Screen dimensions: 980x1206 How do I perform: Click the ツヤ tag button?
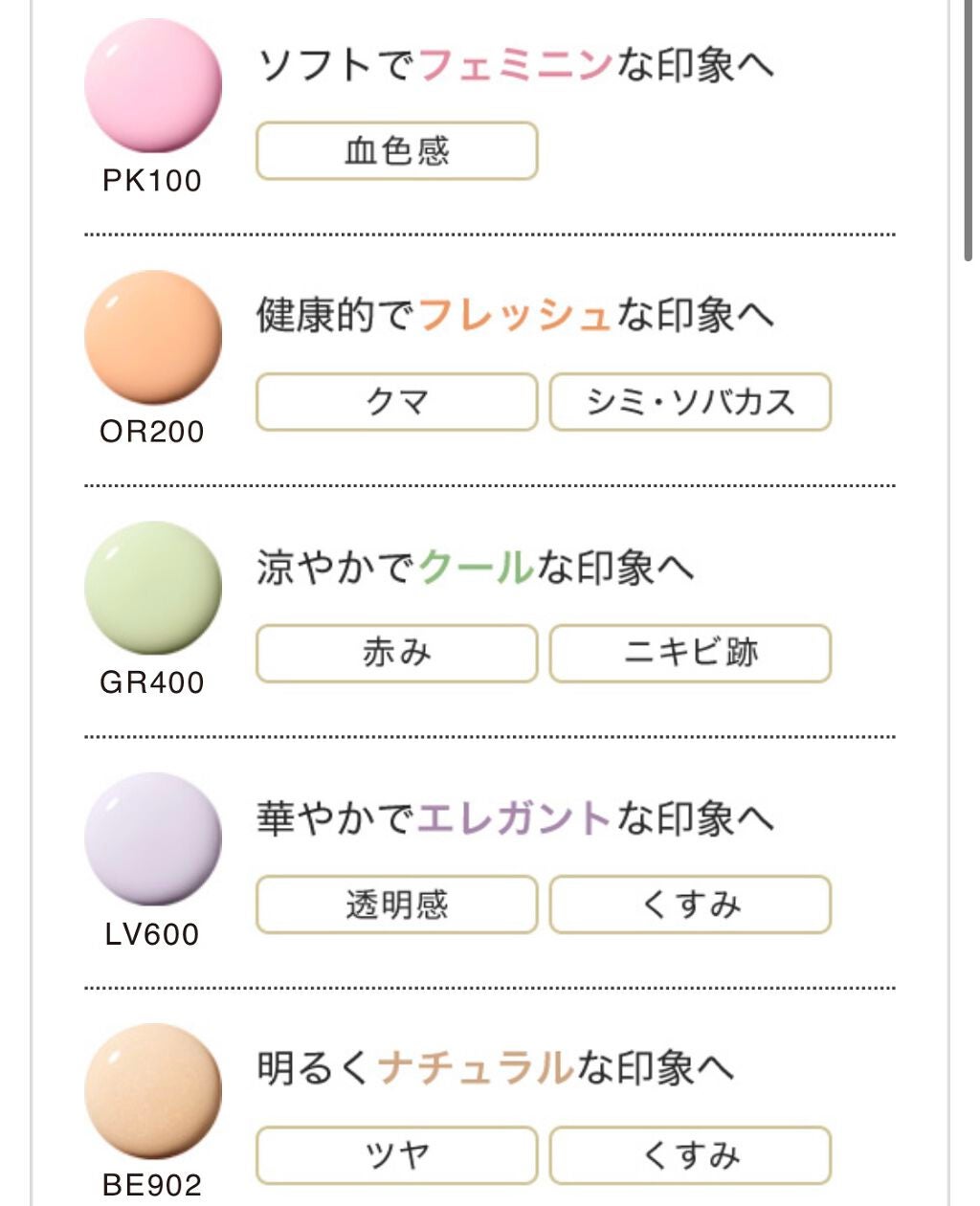click(x=397, y=1155)
